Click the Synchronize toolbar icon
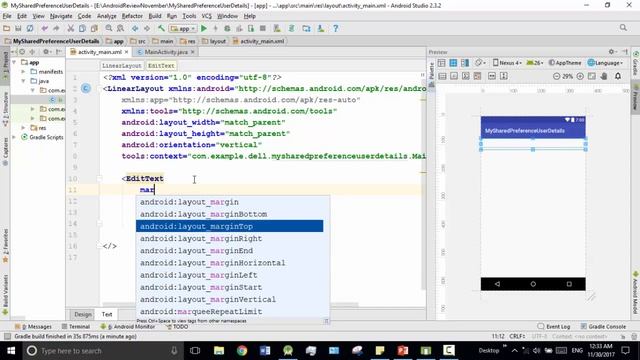This screenshot has width=640, height=360. 30,28
